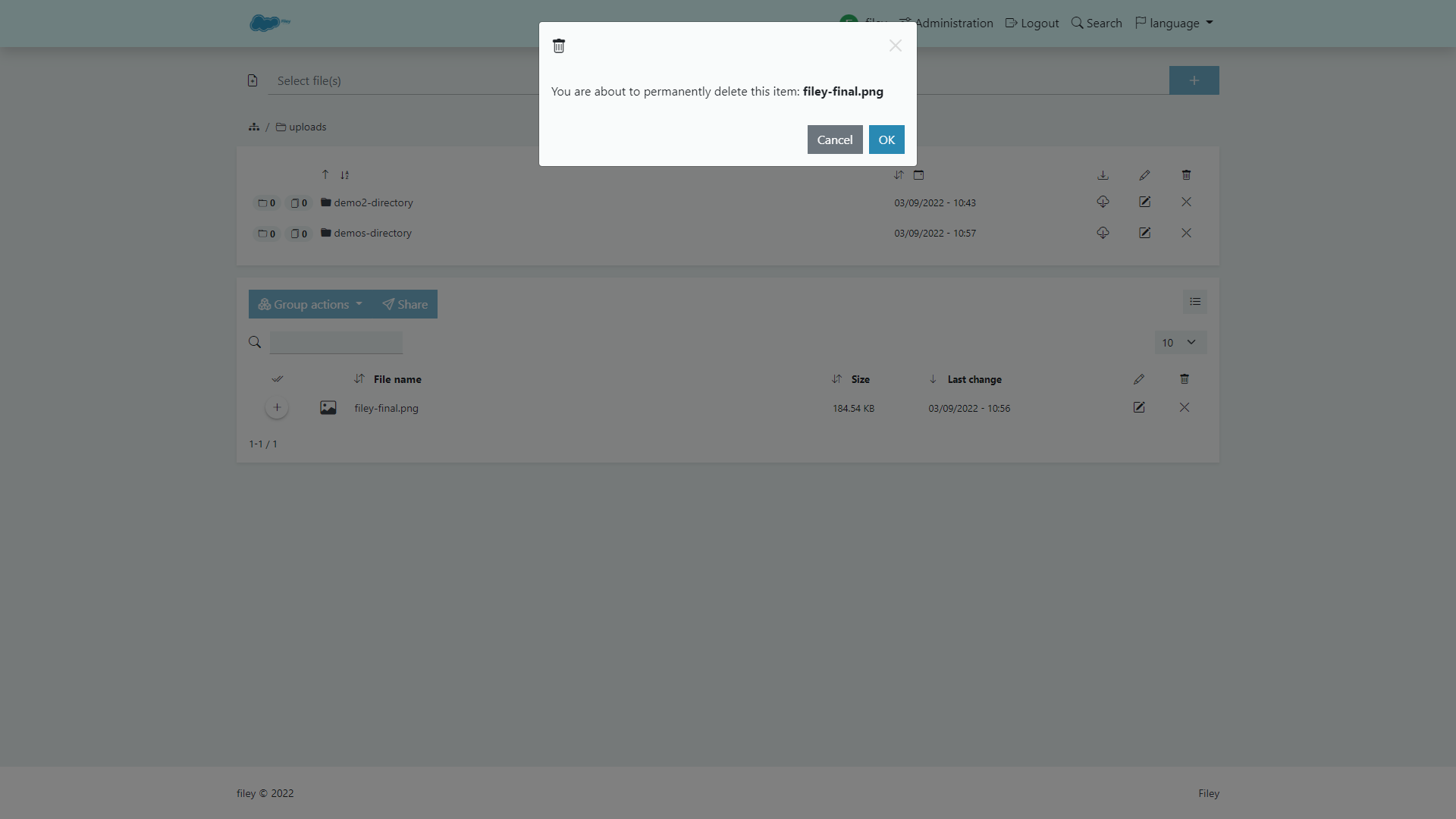Open the language dropdown menu
1456x819 pixels.
[x=1174, y=23]
